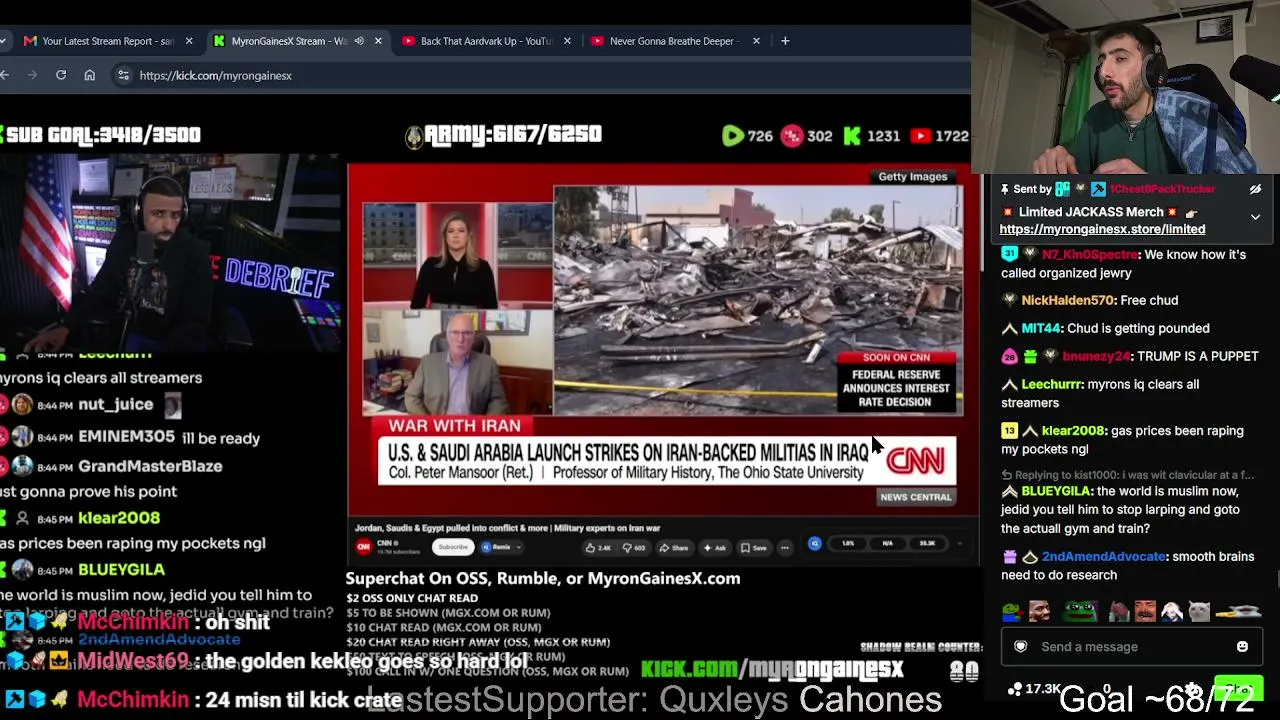The image size is (1280, 720).
Task: Pick the grey cat emote in the emote row
Action: 1199,611
